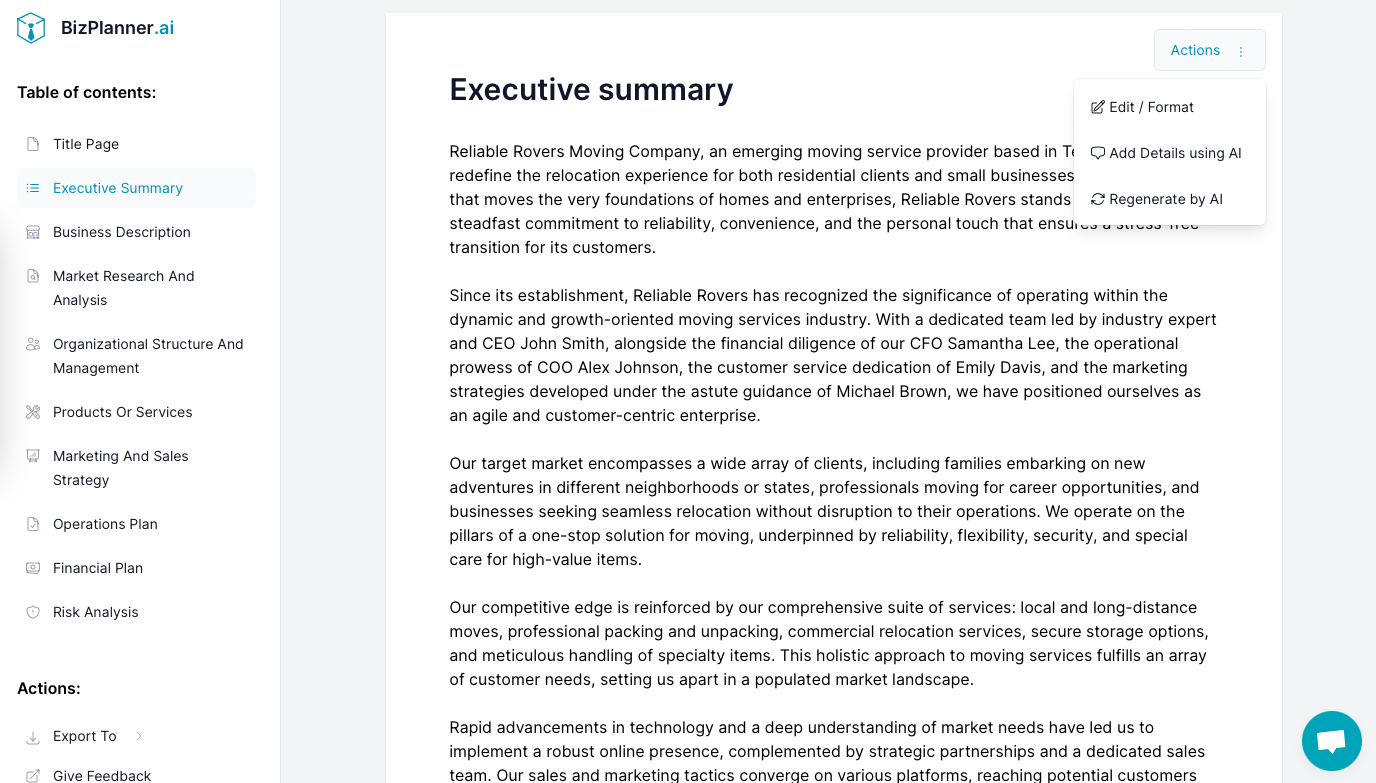Open the chat support bubble
Viewport: 1376px width, 783px height.
point(1331,741)
